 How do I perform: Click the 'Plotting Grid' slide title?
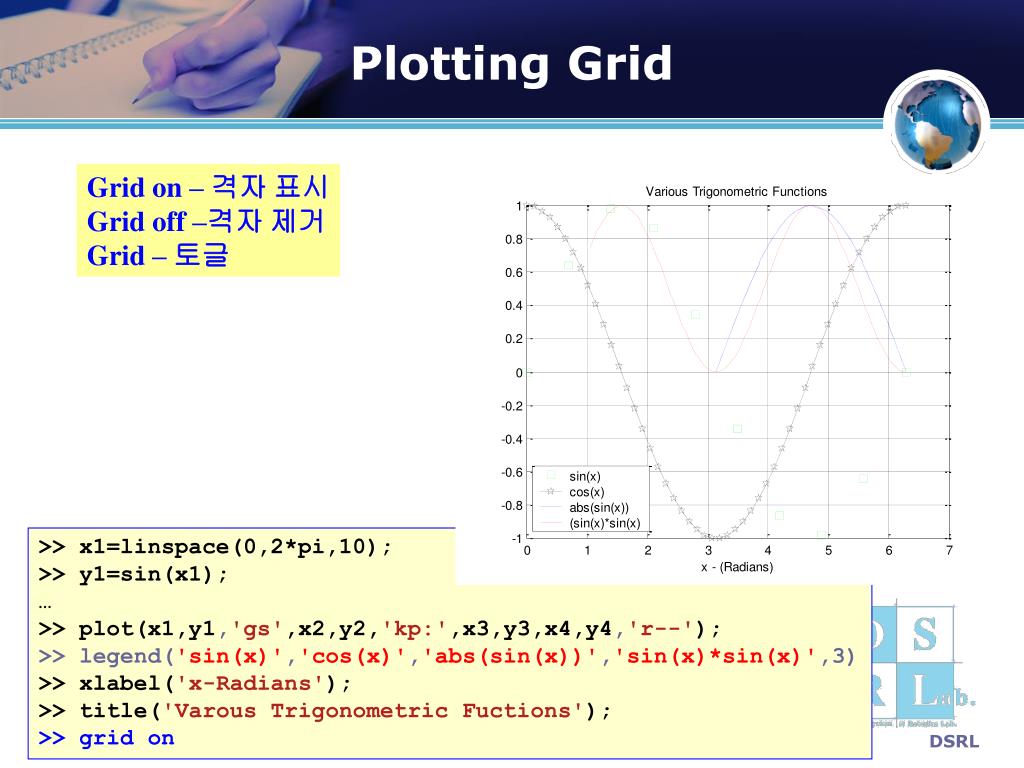pyautogui.click(x=511, y=65)
